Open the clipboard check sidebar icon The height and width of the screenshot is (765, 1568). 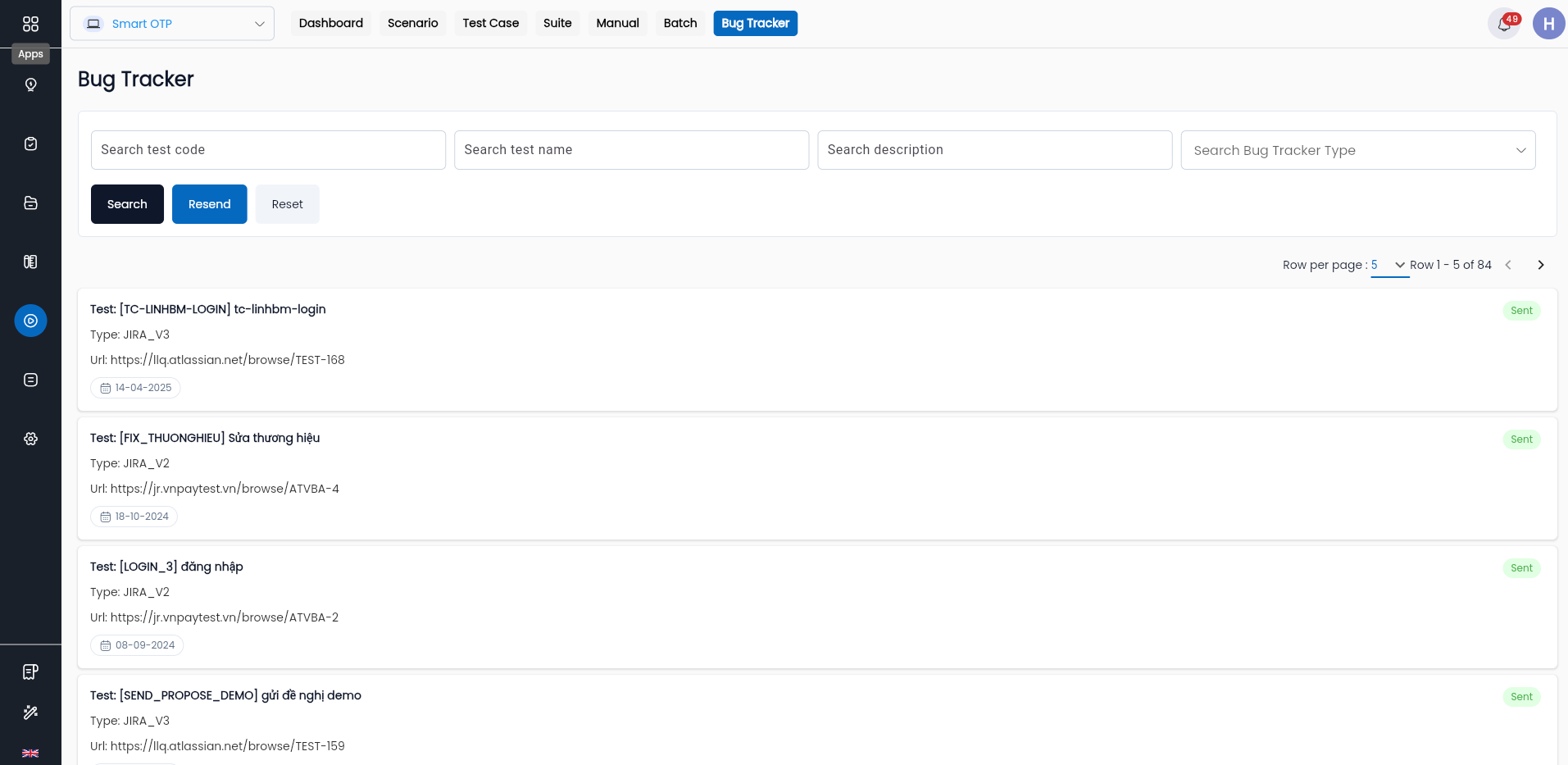(30, 143)
